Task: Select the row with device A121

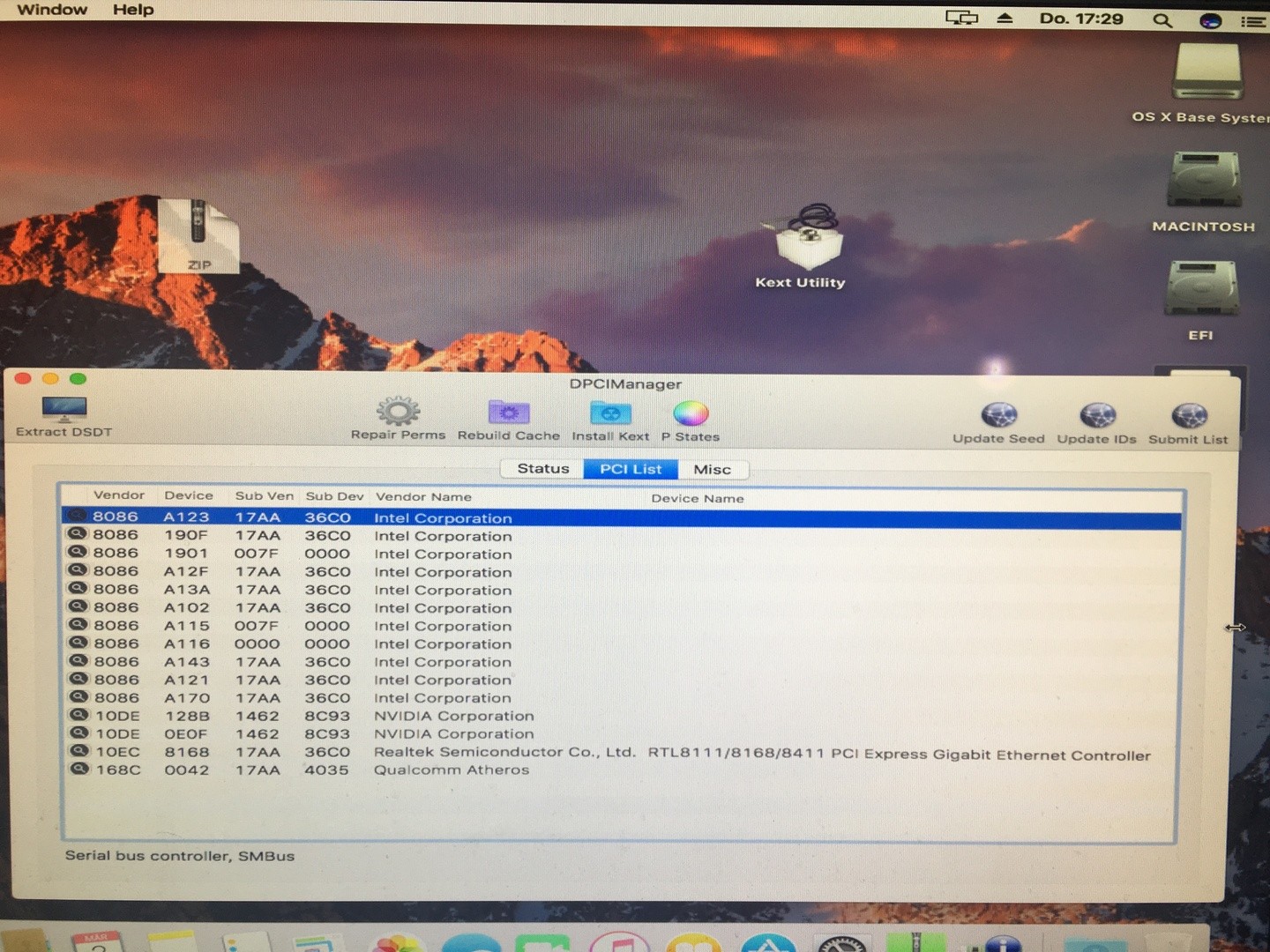Action: tap(622, 680)
